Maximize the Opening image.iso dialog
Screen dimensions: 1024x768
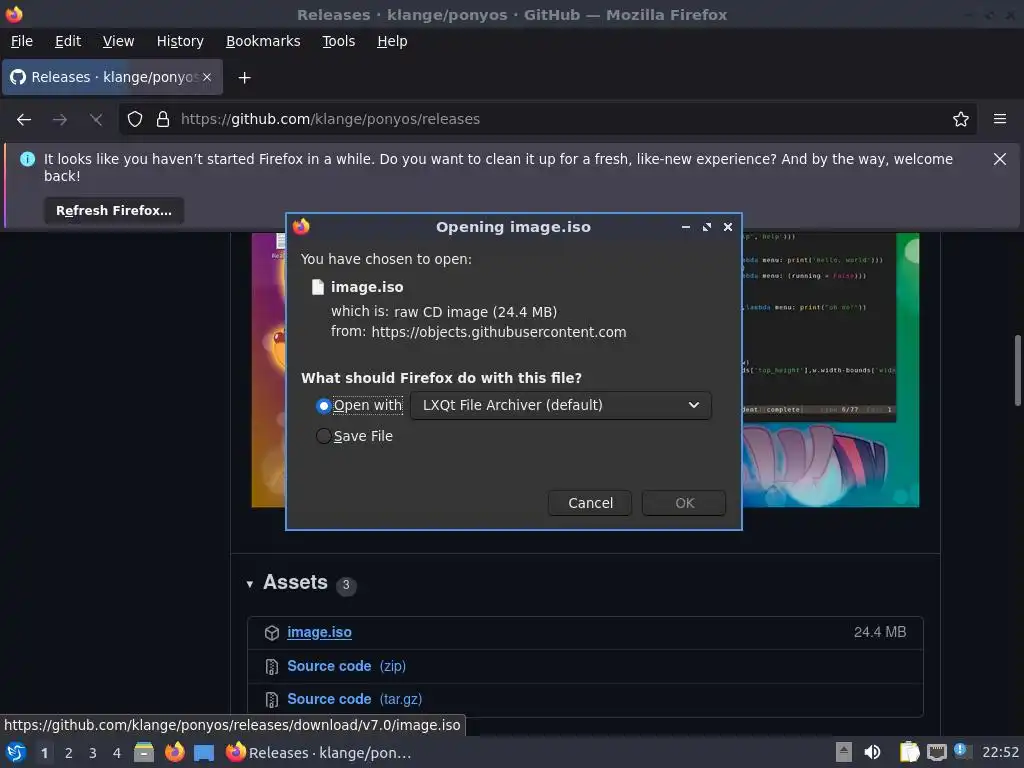click(707, 227)
